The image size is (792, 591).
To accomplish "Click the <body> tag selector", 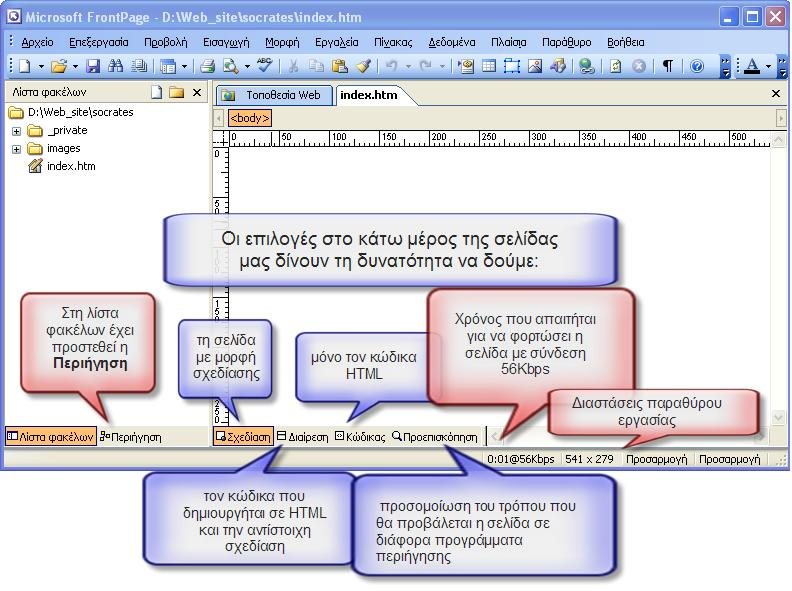I will point(250,118).
